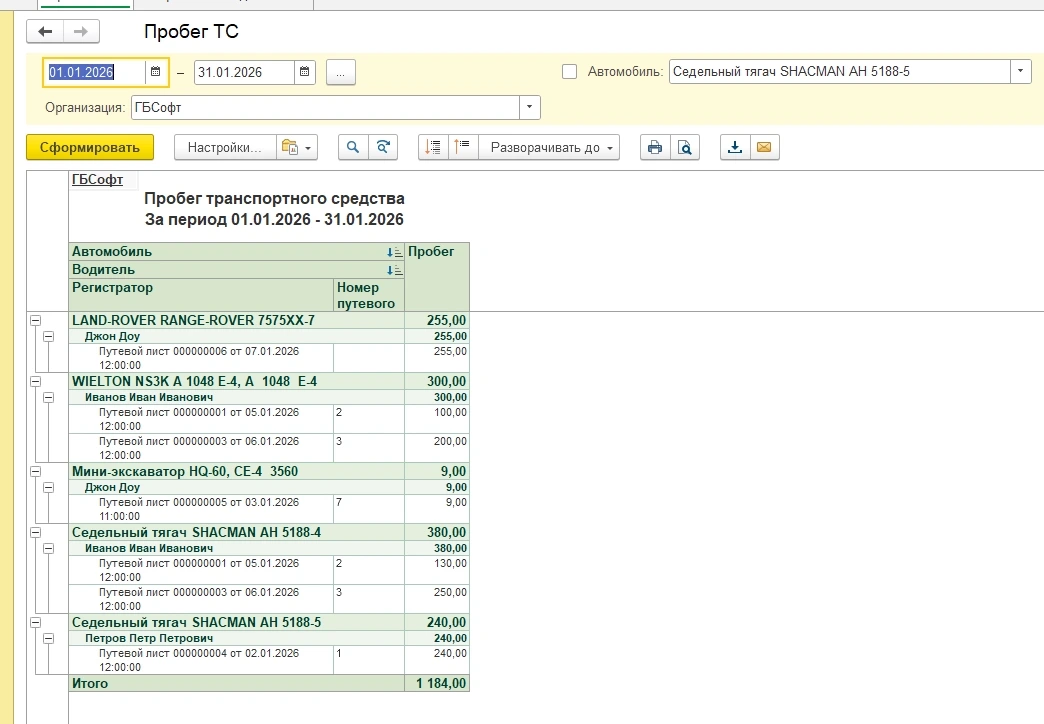The image size is (1044, 724).
Task: Collapse the Петров Петр Петрович driver group
Action: coord(49,637)
